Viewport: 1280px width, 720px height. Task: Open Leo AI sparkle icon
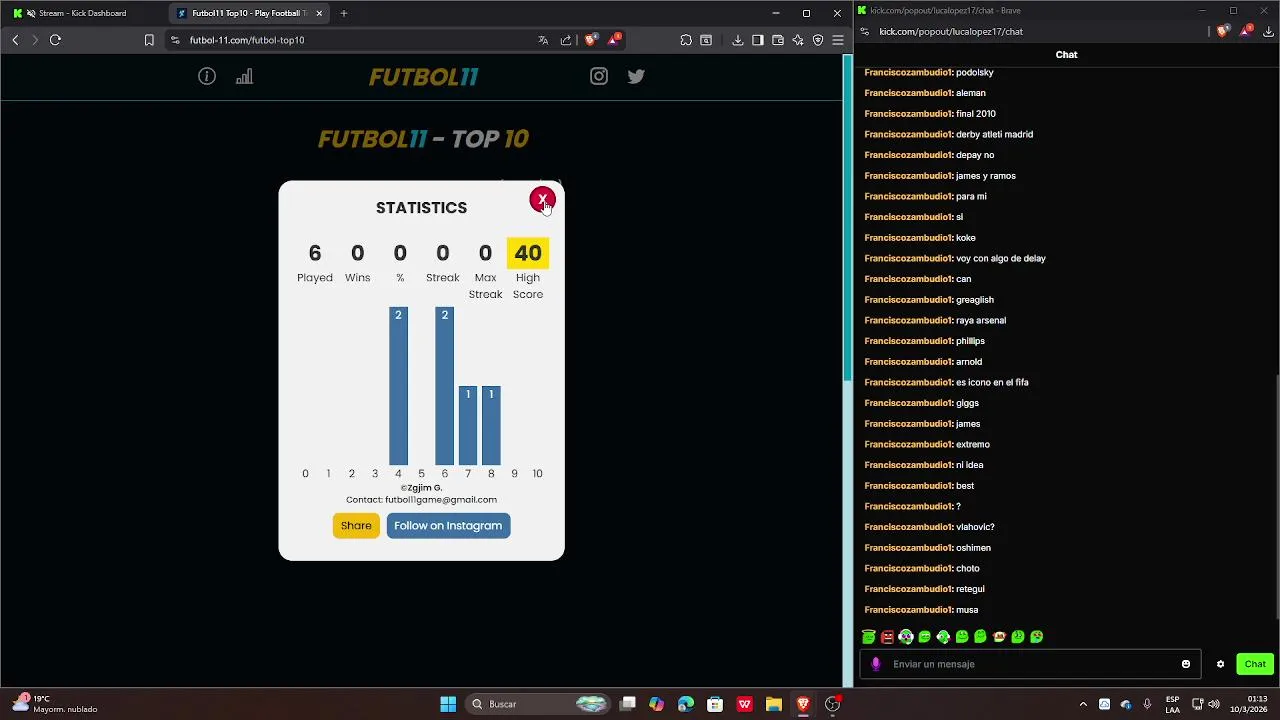tap(798, 40)
